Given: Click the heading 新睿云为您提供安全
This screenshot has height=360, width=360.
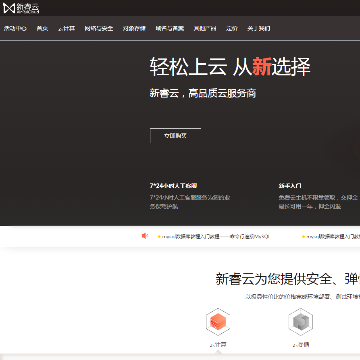Looking at the screenshot, I should point(288,279).
